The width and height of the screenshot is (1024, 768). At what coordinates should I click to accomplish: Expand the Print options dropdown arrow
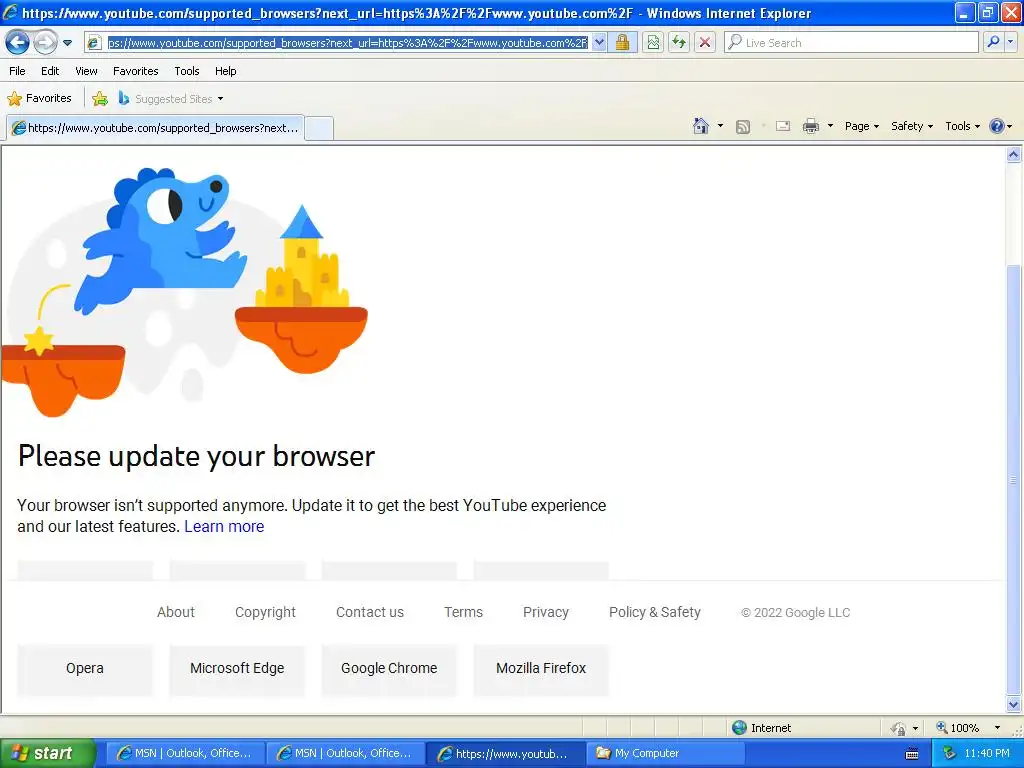coord(831,126)
